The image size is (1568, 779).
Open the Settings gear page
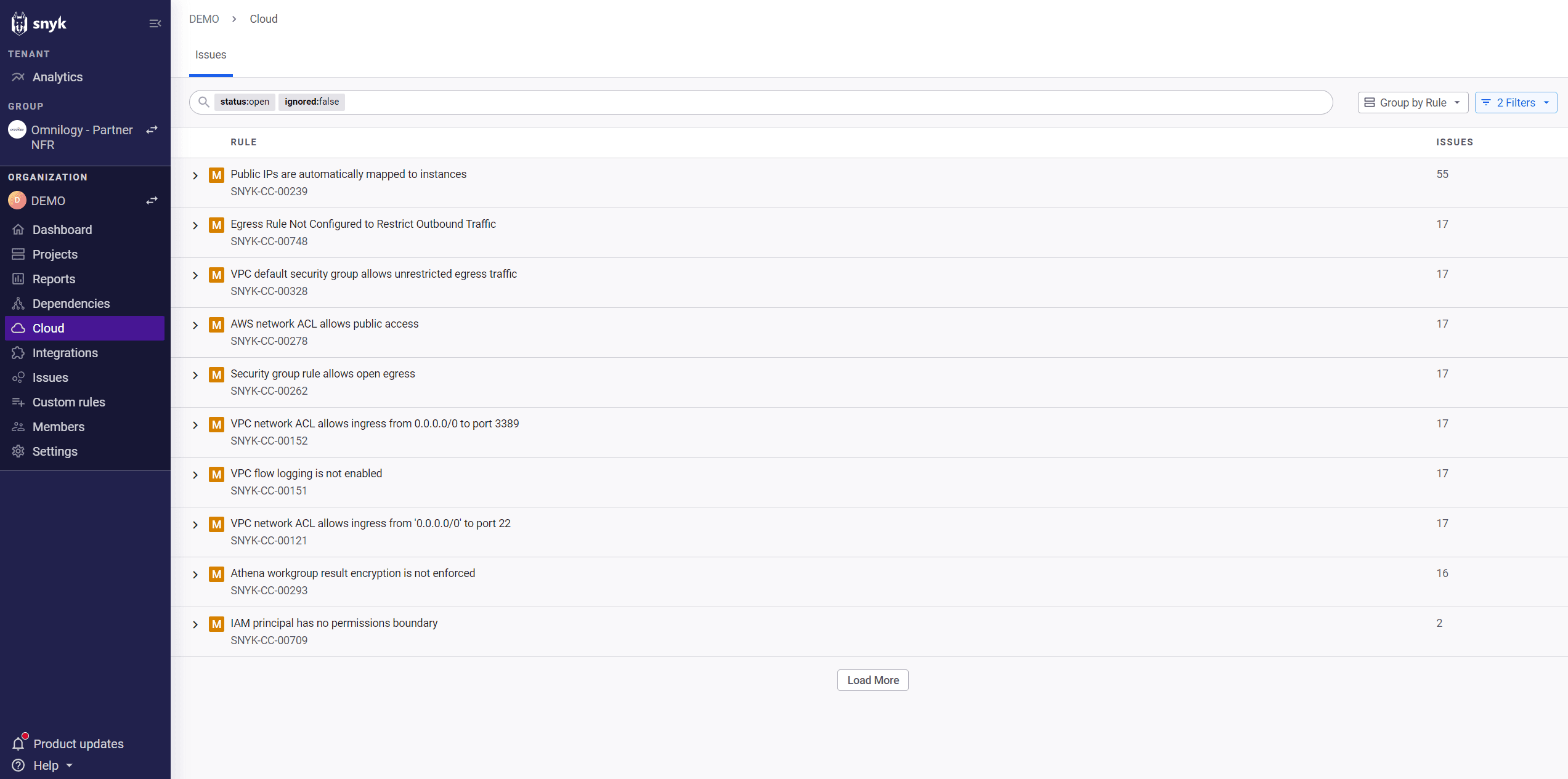point(55,451)
